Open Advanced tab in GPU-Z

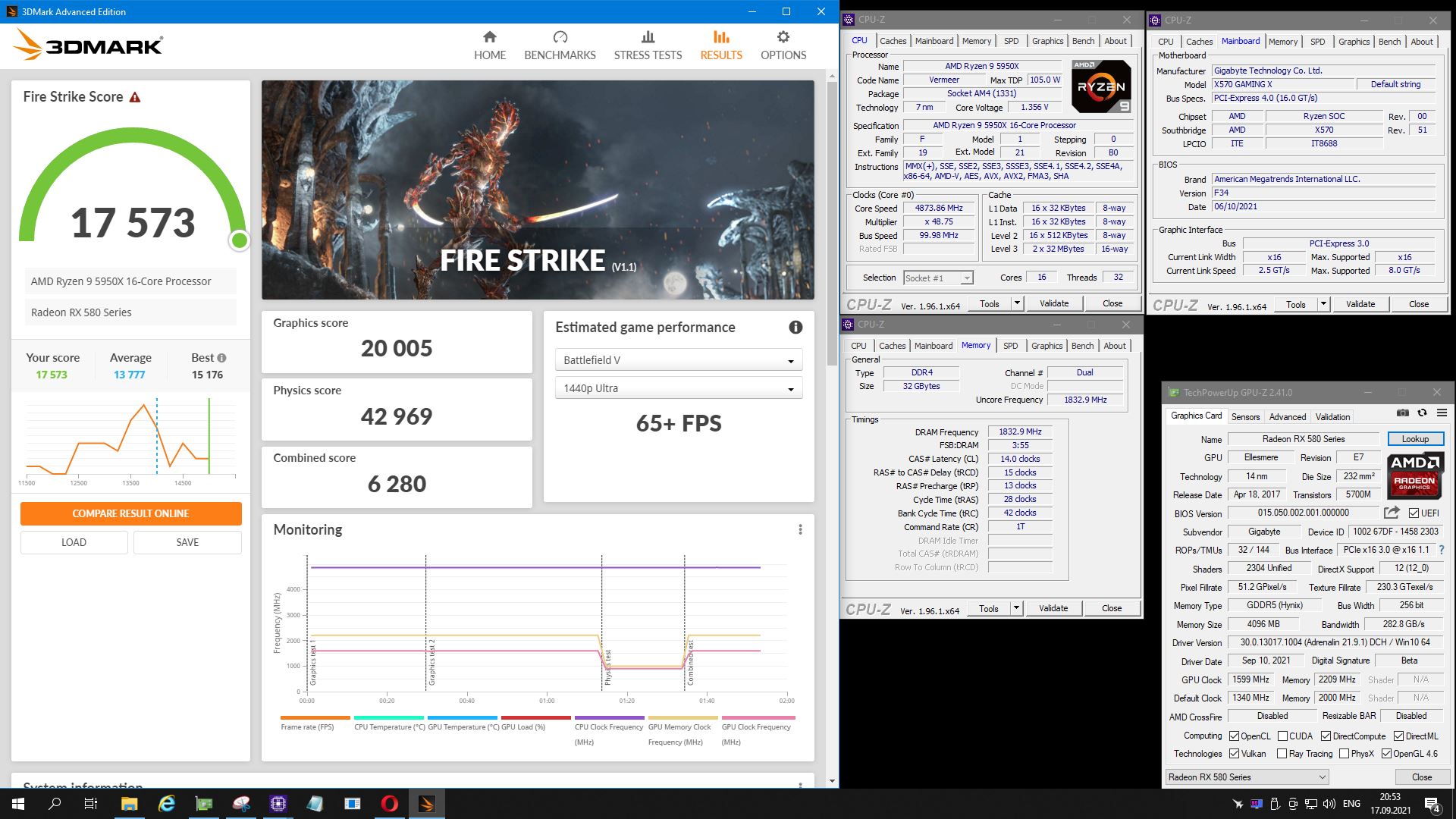pyautogui.click(x=1288, y=417)
